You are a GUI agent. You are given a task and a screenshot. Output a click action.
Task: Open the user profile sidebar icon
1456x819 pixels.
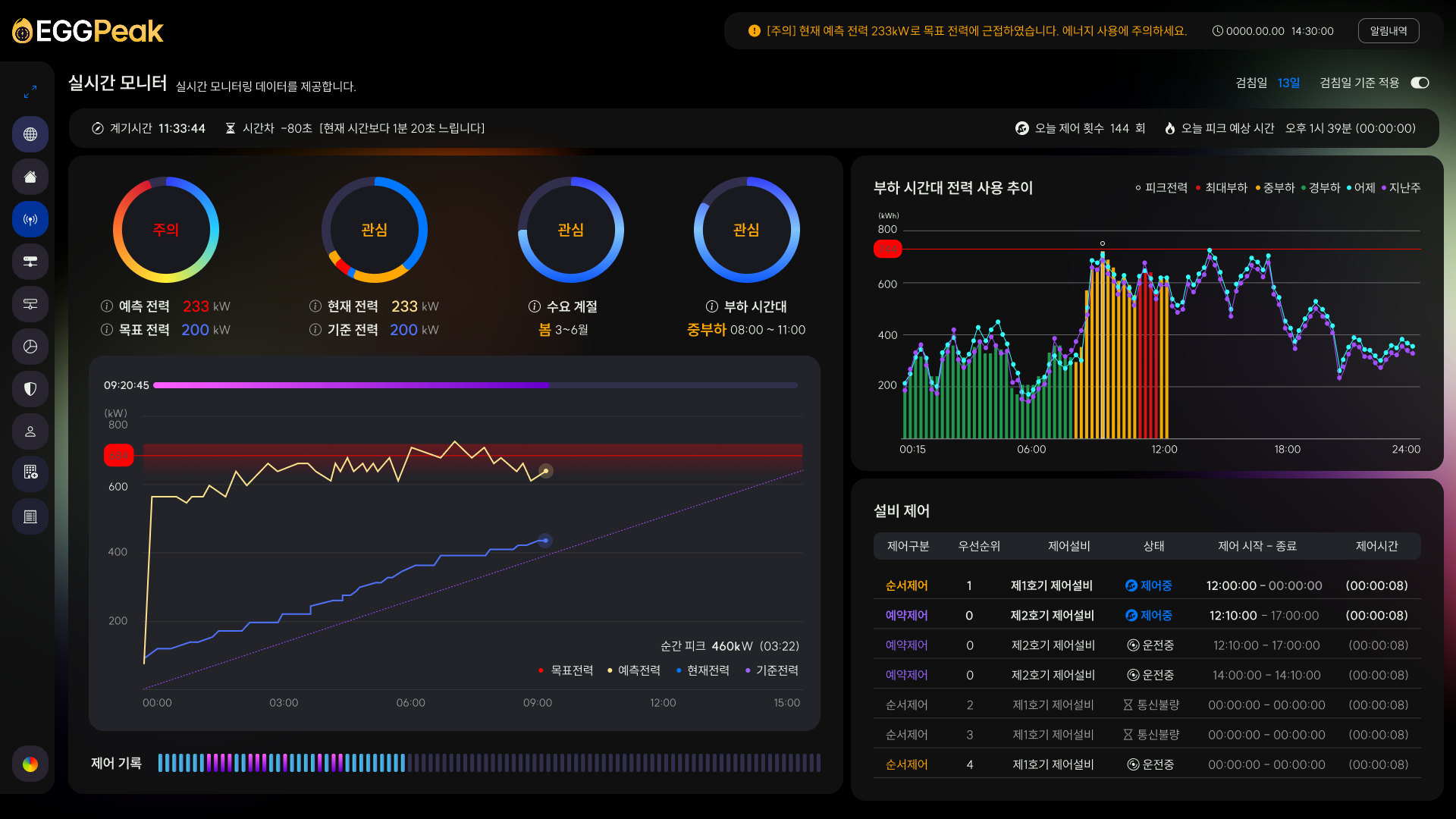click(x=30, y=431)
